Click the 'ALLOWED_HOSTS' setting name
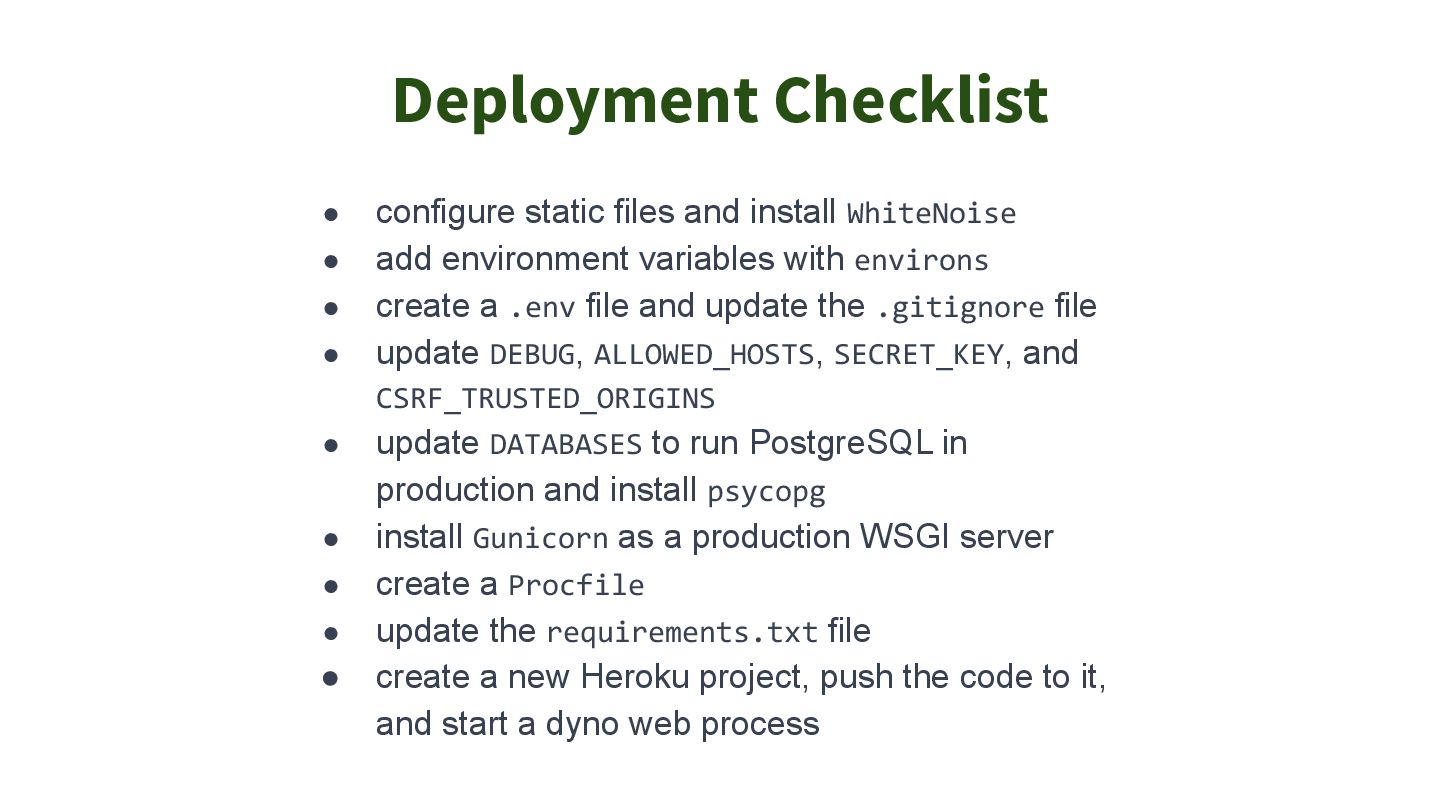Viewport: 1440px width, 810px height. pyautogui.click(x=704, y=355)
